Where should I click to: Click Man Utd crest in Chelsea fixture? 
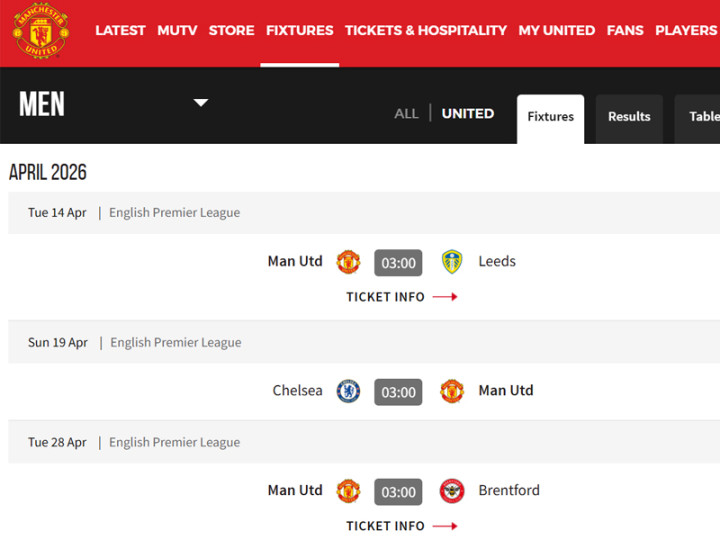tap(452, 391)
